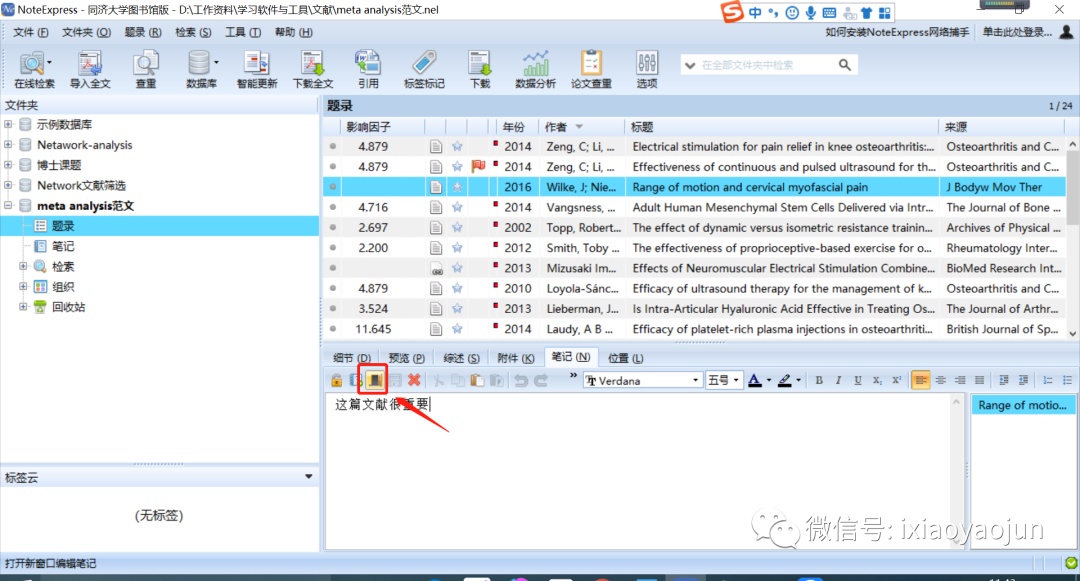Screen dimensions: 1080x581
Task: Open note in new window editor icon
Action: click(375, 380)
